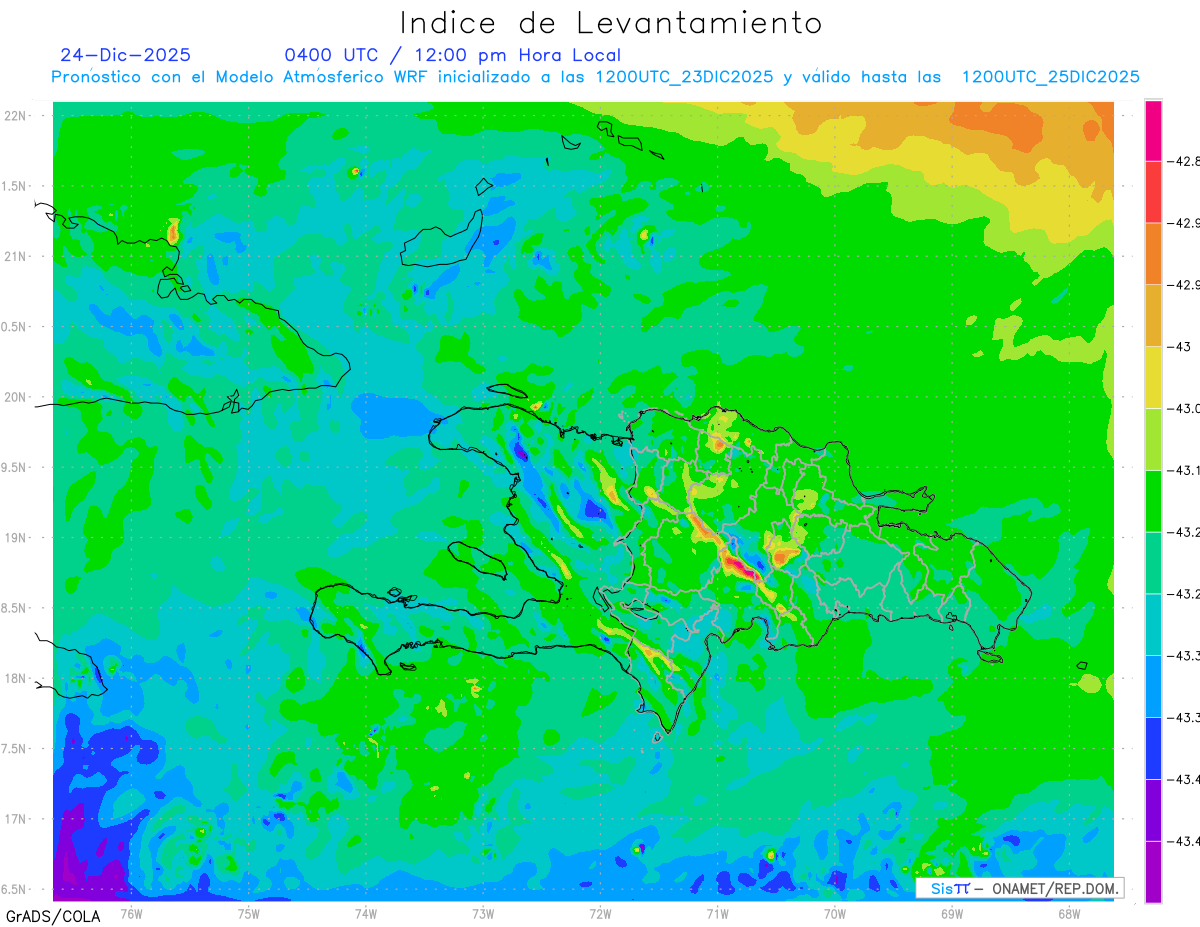Click the '72W' longitude axis label
Image resolution: width=1200 pixels, height=927 pixels.
point(600,912)
